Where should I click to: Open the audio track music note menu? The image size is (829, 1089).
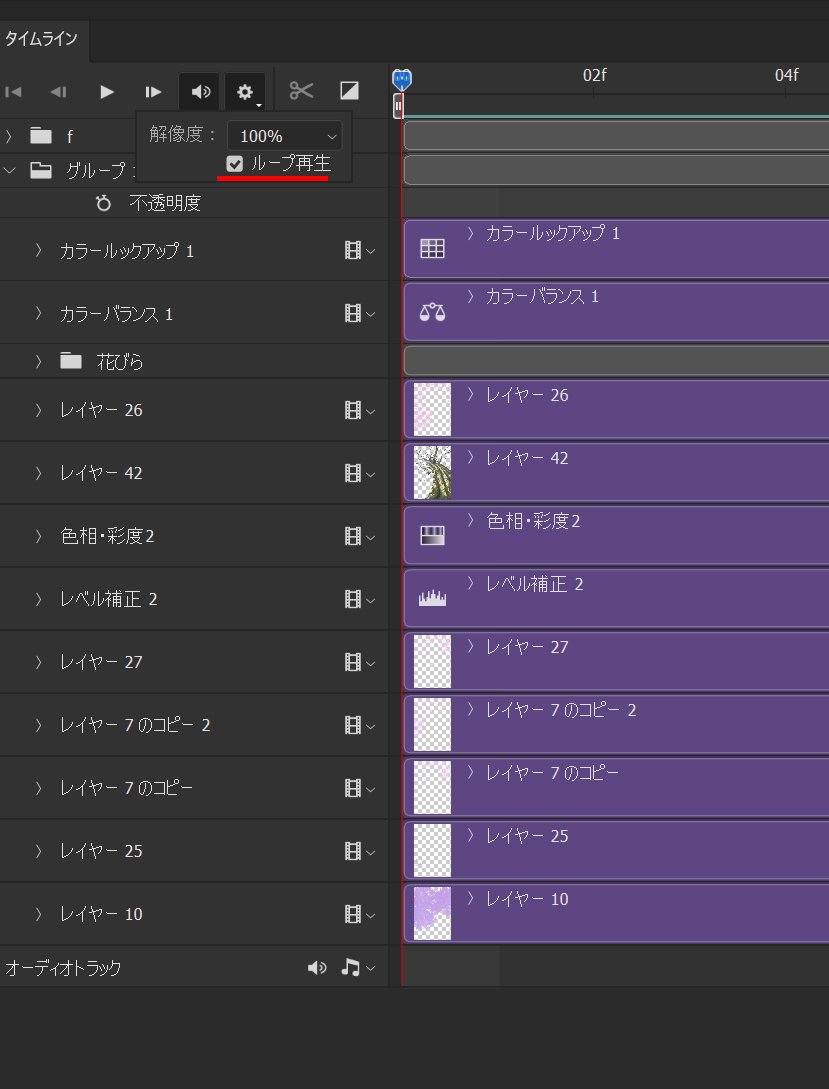pyautogui.click(x=358, y=967)
